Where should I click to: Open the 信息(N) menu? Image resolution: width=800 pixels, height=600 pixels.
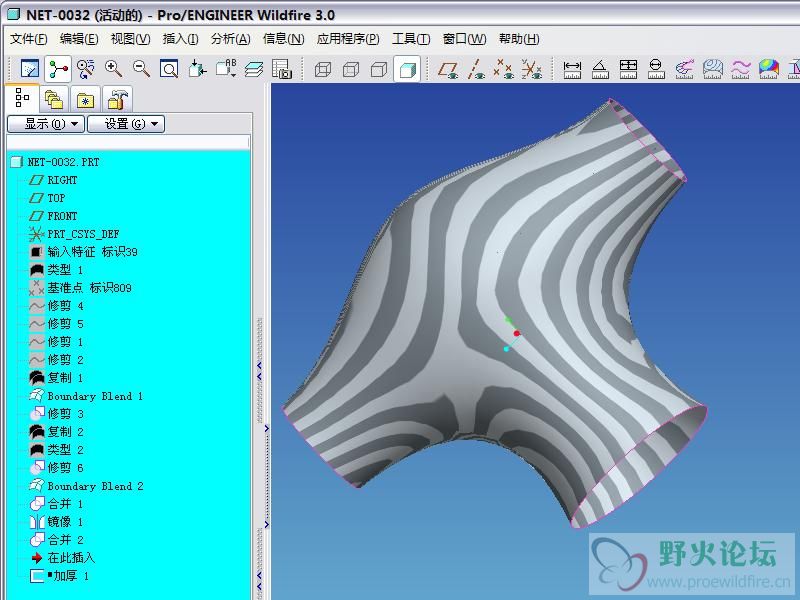pyautogui.click(x=283, y=39)
